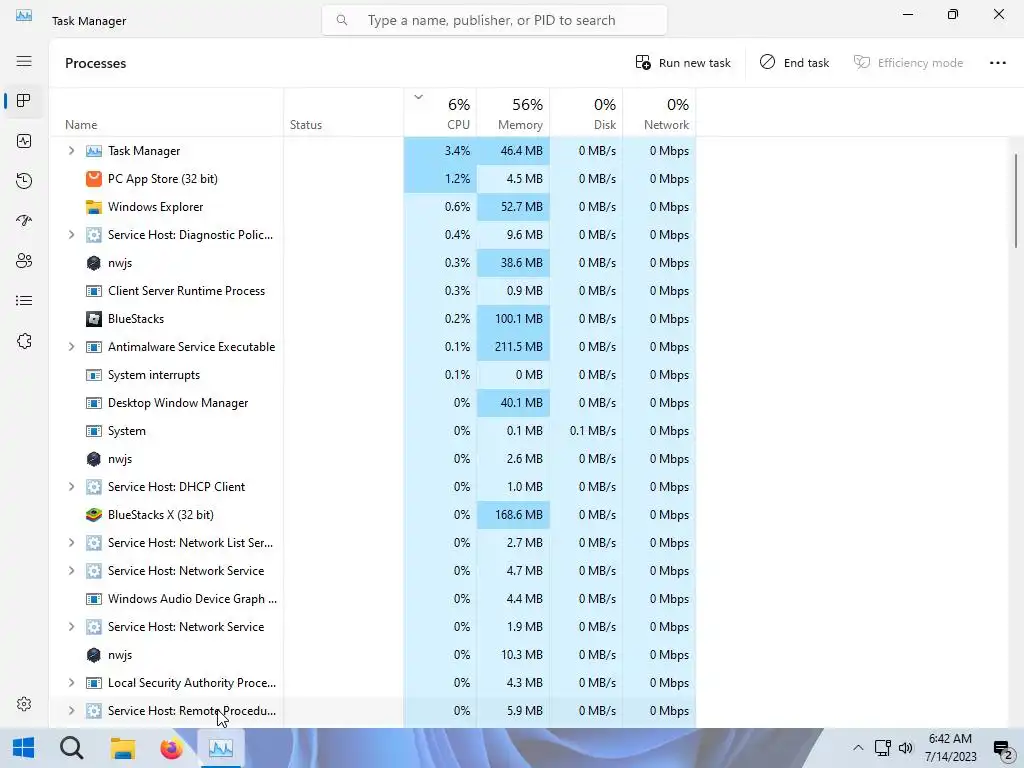The height and width of the screenshot is (768, 1024).
Task: Select Windows Audio Device Graph row
Action: 372,599
